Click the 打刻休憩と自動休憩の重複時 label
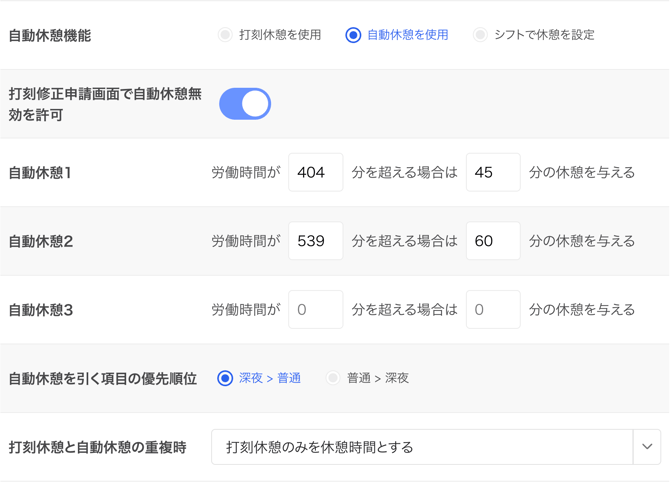The width and height of the screenshot is (670, 482). (x=98, y=447)
